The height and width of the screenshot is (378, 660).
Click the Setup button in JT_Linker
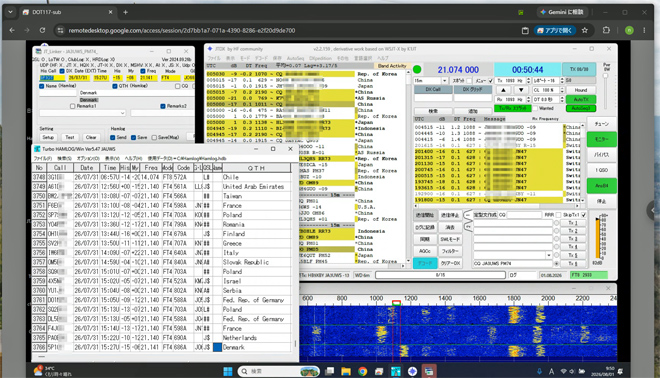tap(48, 137)
